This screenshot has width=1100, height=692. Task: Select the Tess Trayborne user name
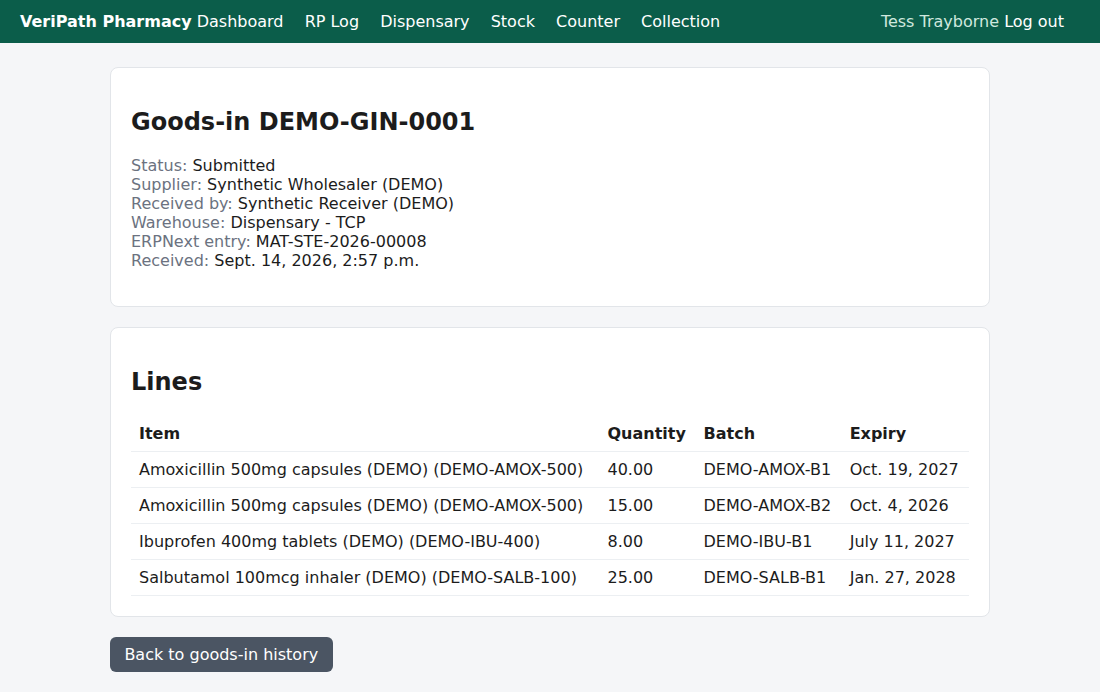click(940, 22)
